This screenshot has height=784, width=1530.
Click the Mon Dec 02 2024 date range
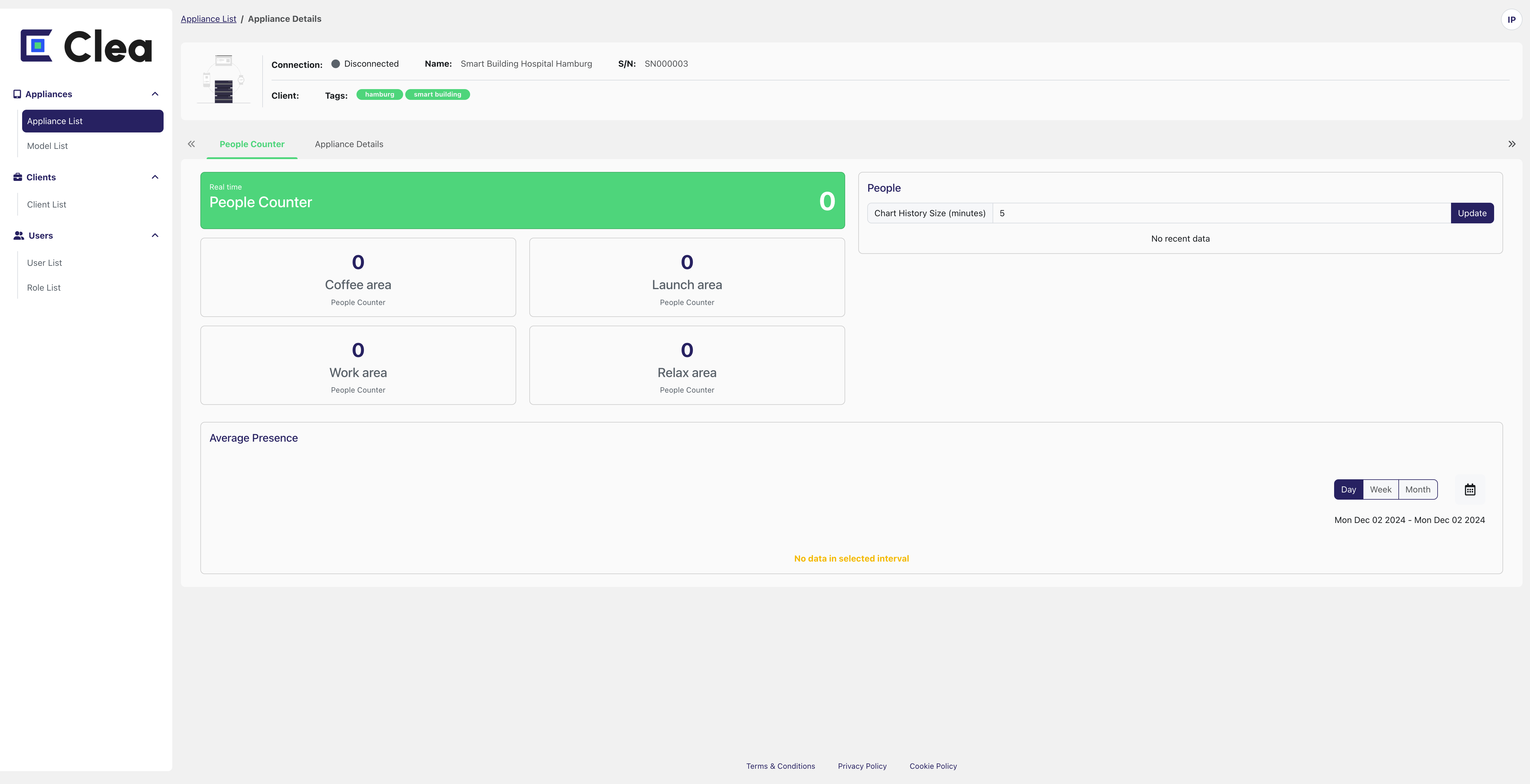coord(1409,520)
